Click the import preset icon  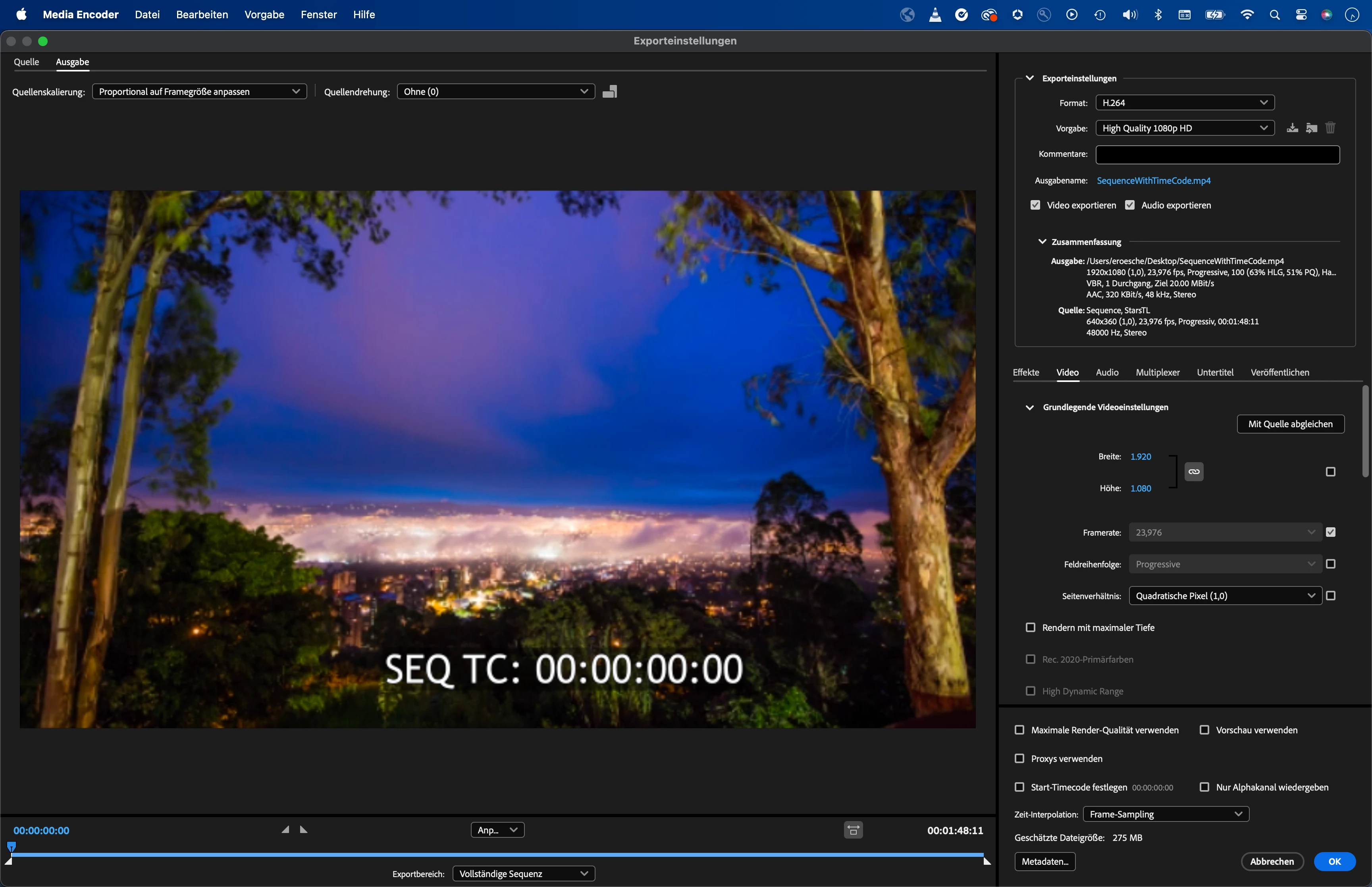point(1312,128)
